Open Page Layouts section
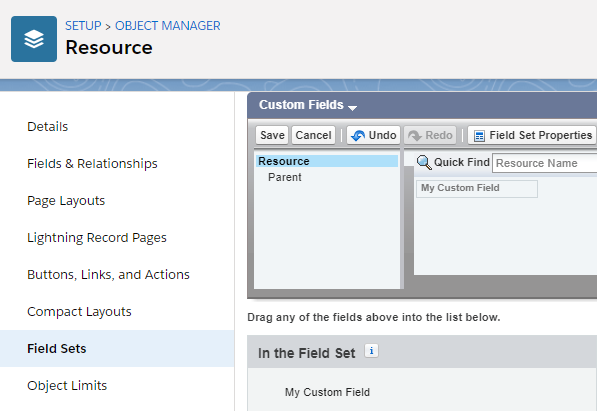Viewport: 597px width, 411px height. tap(66, 200)
